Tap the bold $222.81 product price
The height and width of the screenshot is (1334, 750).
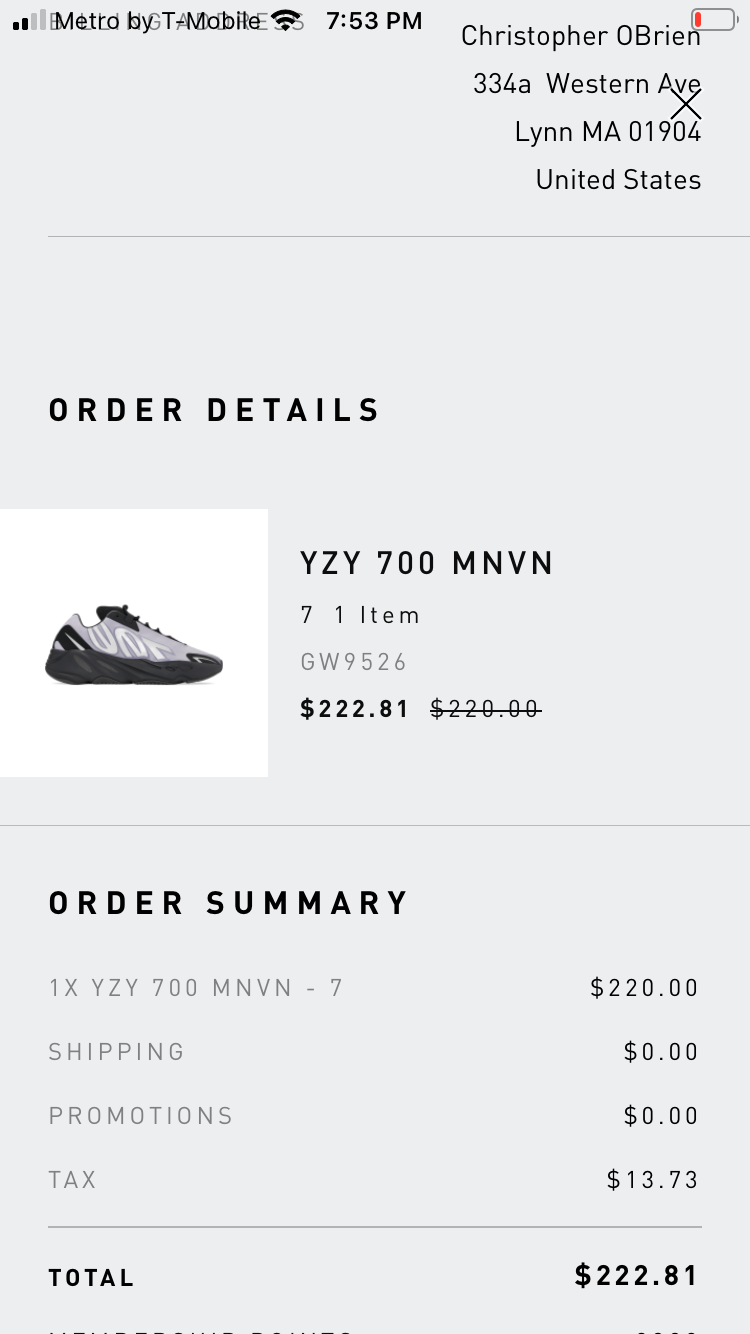355,709
